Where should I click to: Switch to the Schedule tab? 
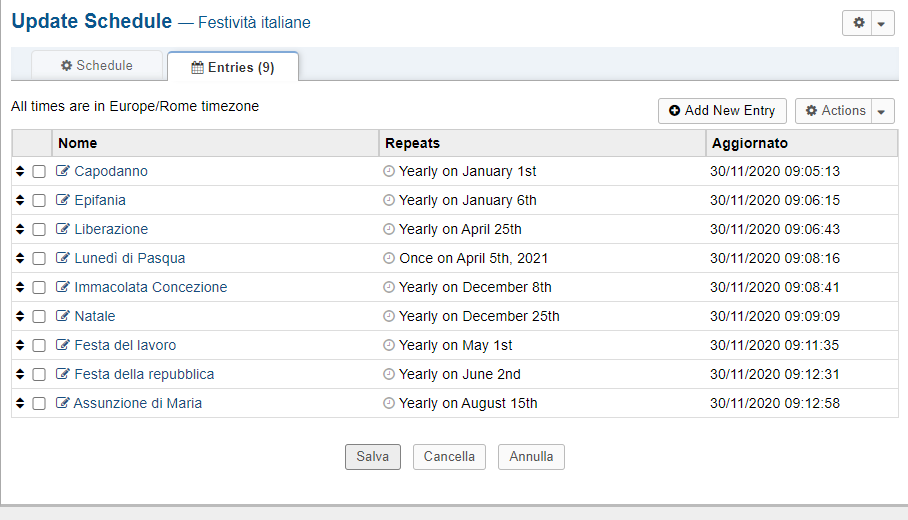(97, 66)
